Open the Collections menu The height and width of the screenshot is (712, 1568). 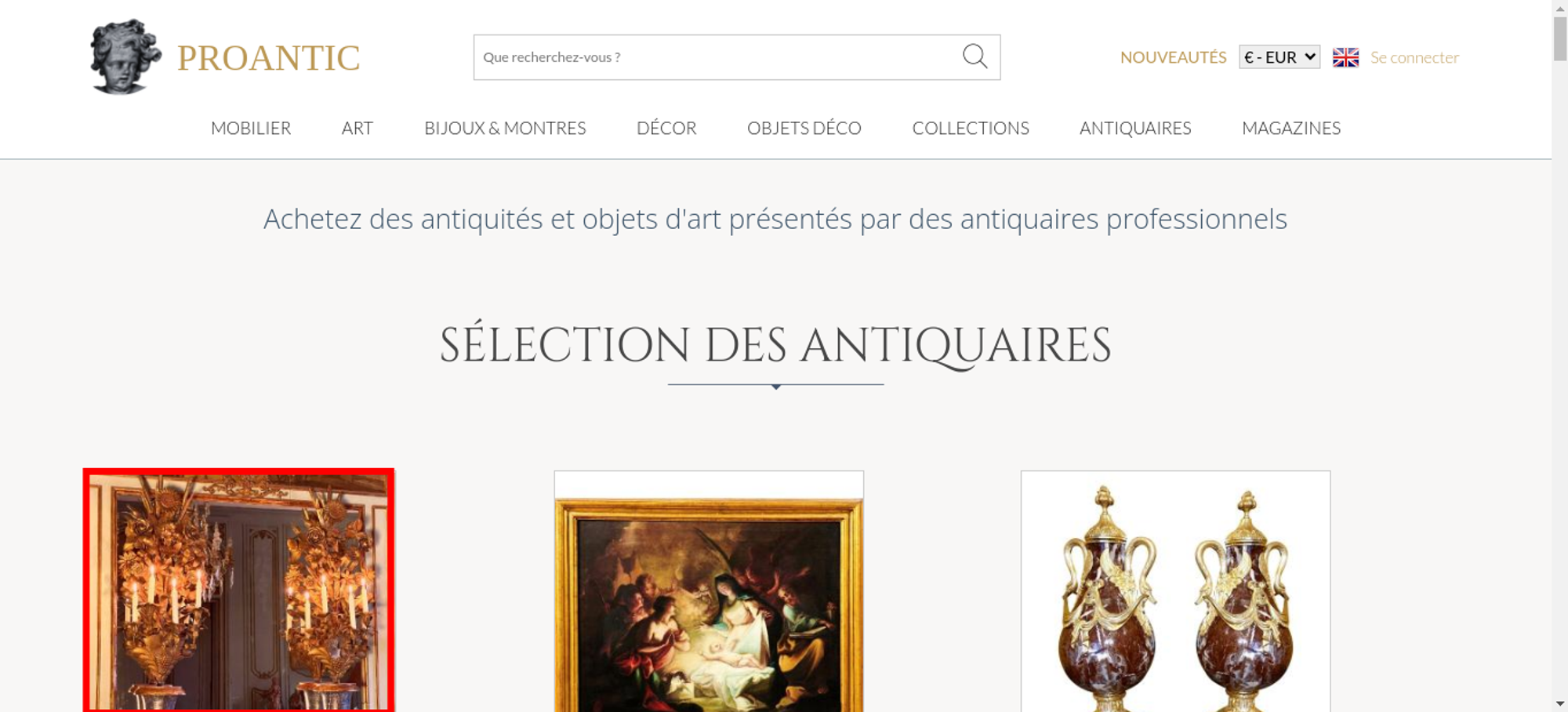971,128
